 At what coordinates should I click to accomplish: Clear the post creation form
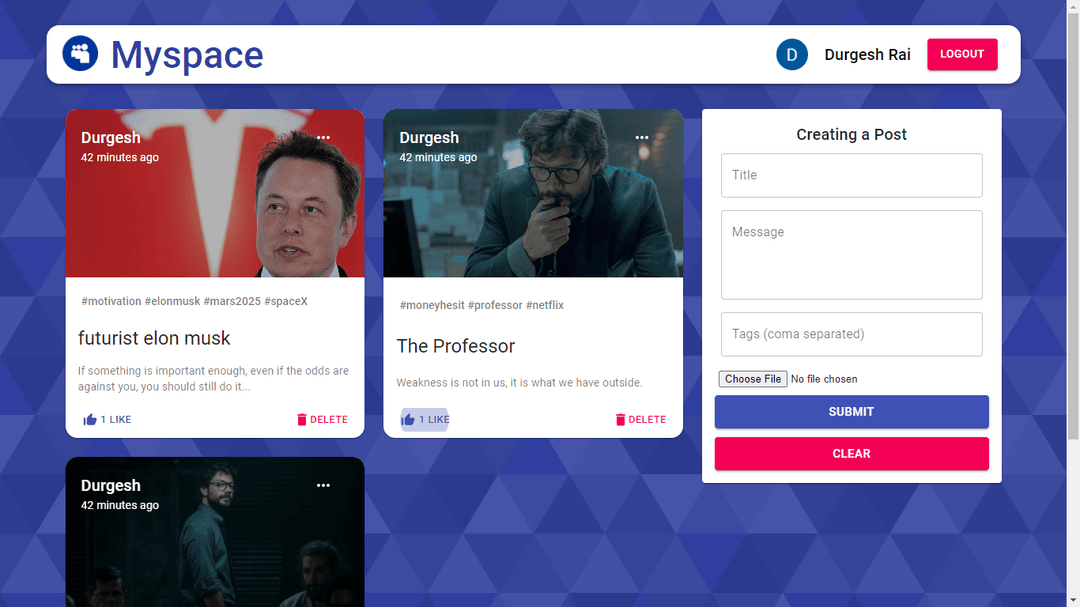[851, 453]
